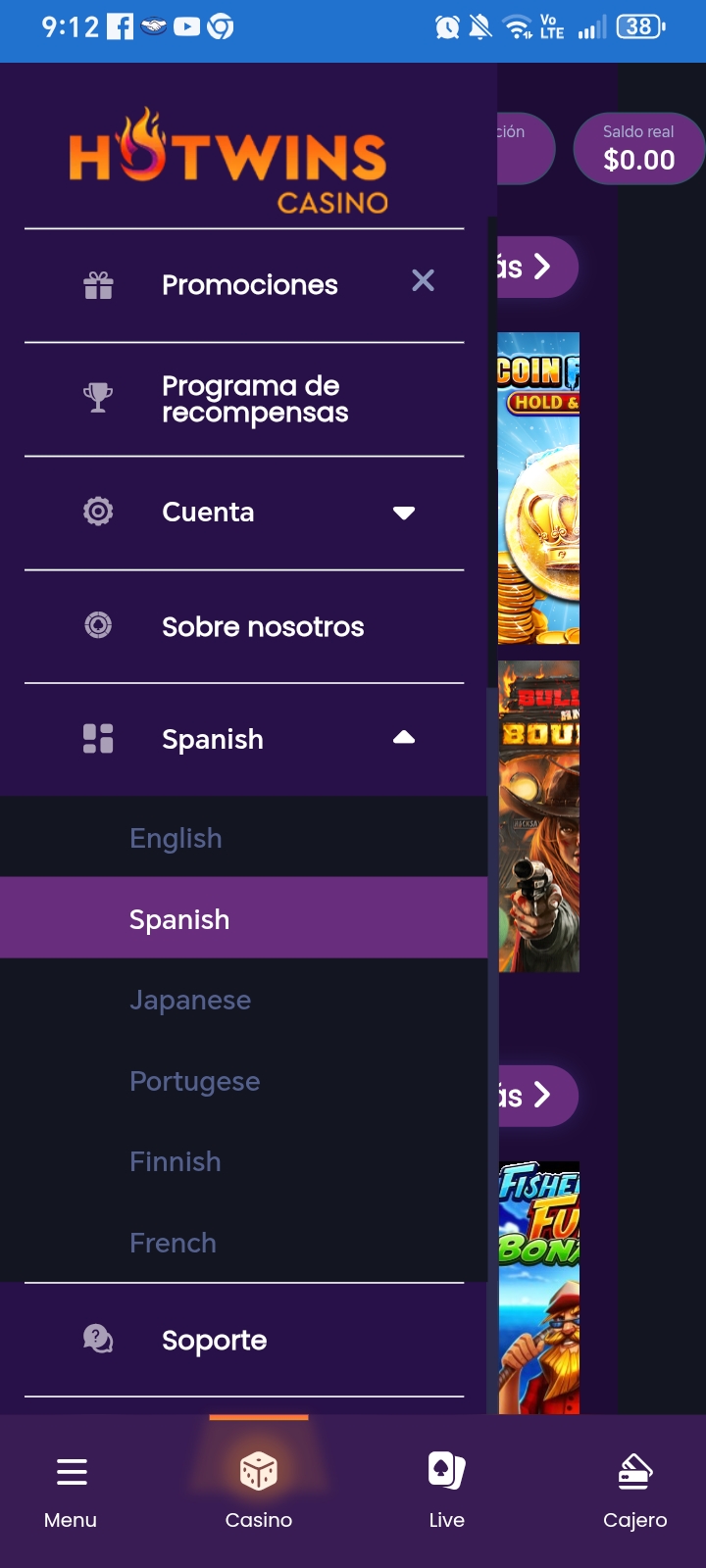Select English language option
706x1568 pixels.
tap(176, 838)
